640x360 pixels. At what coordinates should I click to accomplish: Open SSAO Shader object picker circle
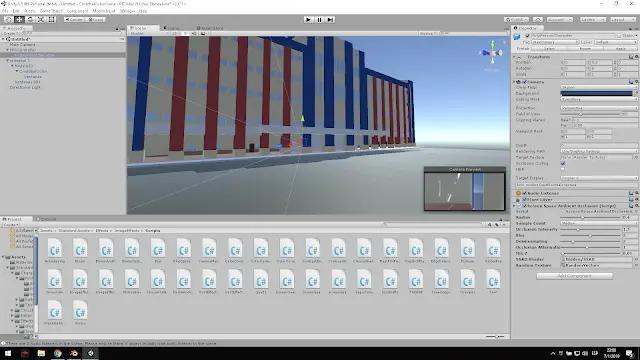click(636, 259)
